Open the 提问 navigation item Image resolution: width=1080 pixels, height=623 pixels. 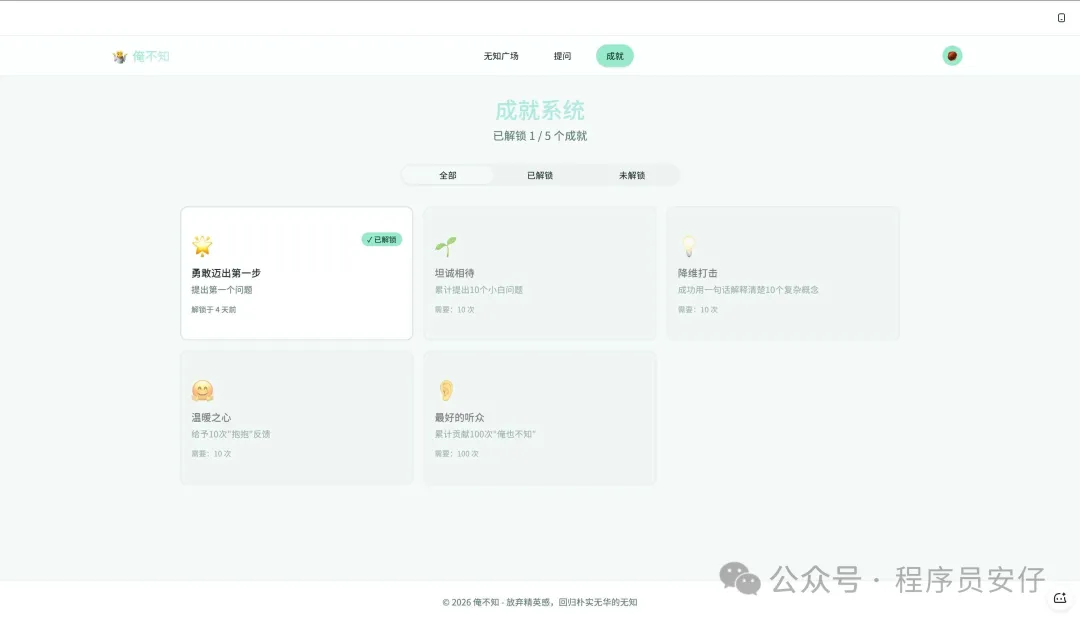tap(563, 56)
